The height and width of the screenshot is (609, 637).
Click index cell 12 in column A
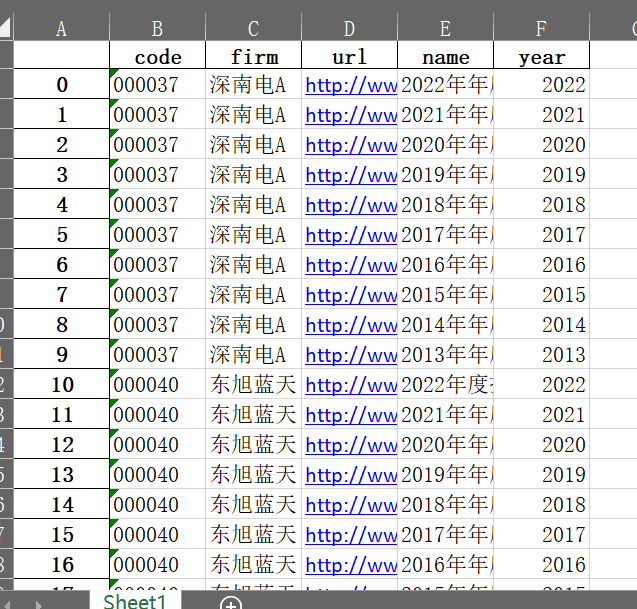click(x=62, y=444)
